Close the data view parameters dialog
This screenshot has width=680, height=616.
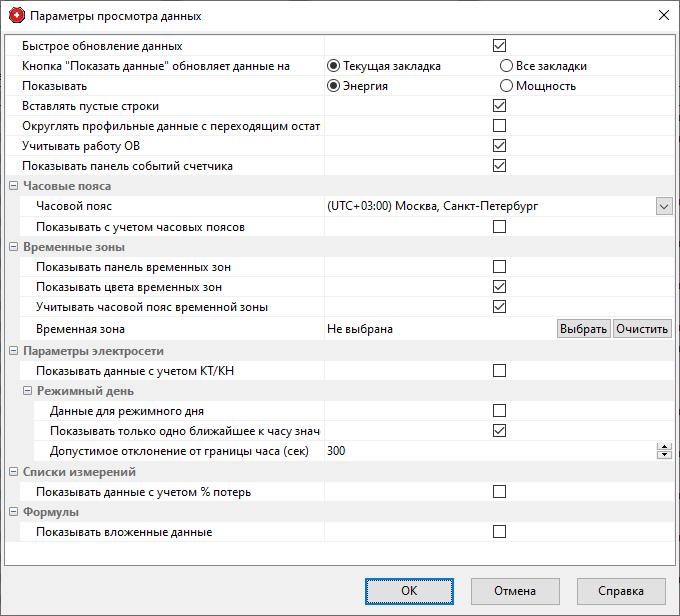(662, 16)
